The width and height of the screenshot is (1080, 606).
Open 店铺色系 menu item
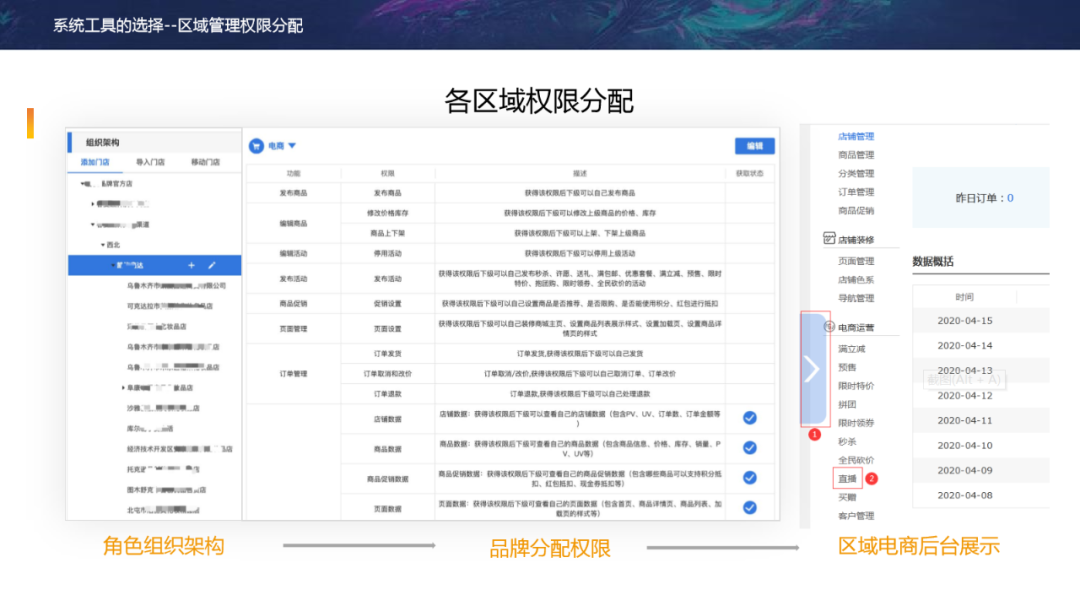click(x=856, y=280)
